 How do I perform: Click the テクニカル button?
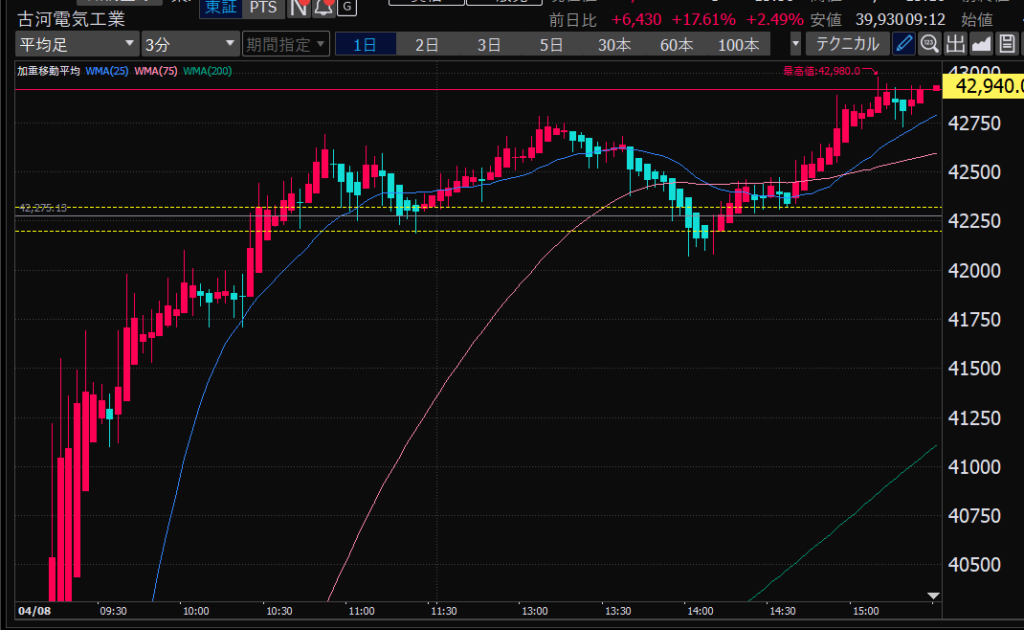pos(847,44)
